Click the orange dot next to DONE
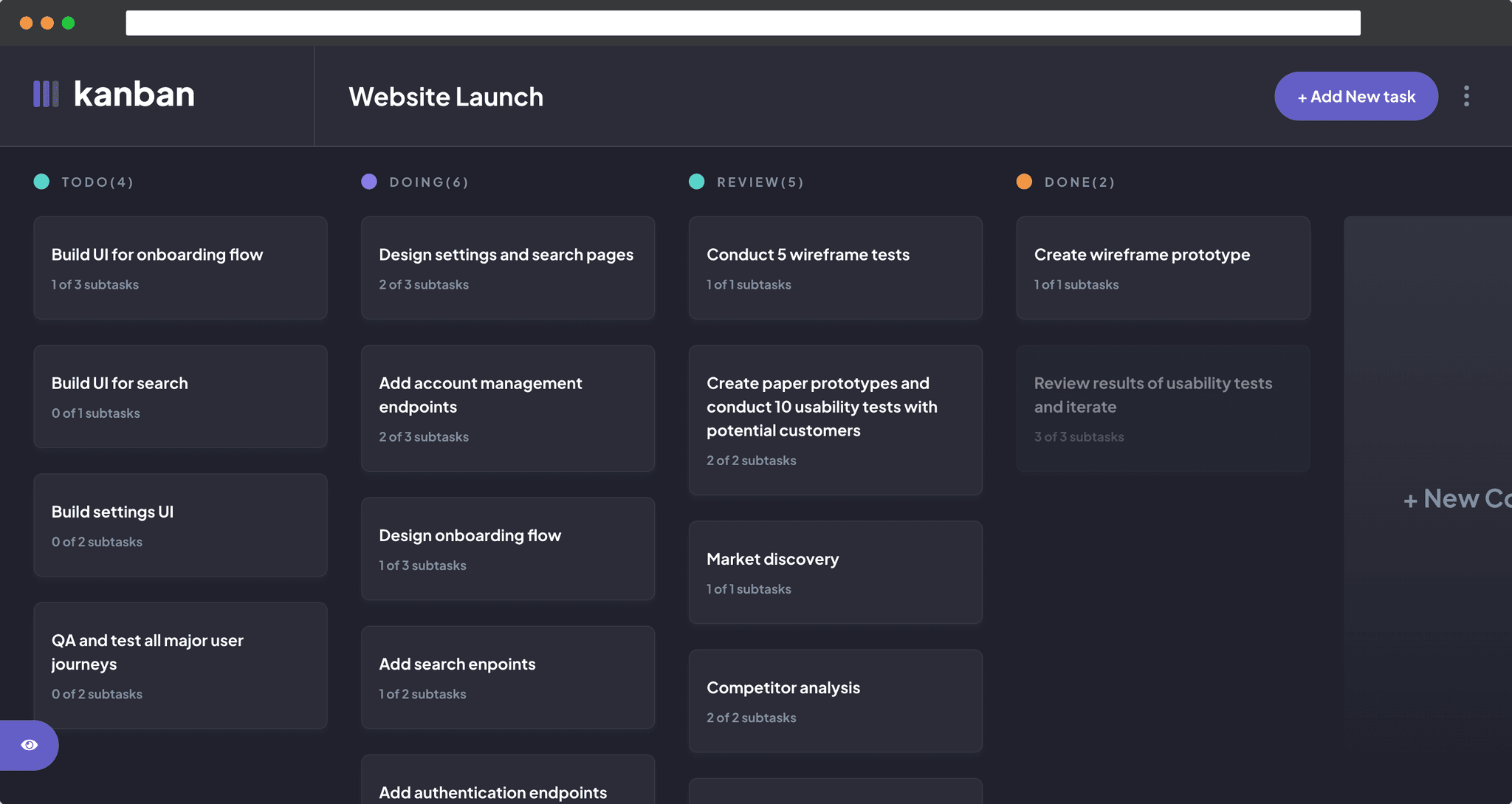The image size is (1512, 804). (x=1025, y=181)
